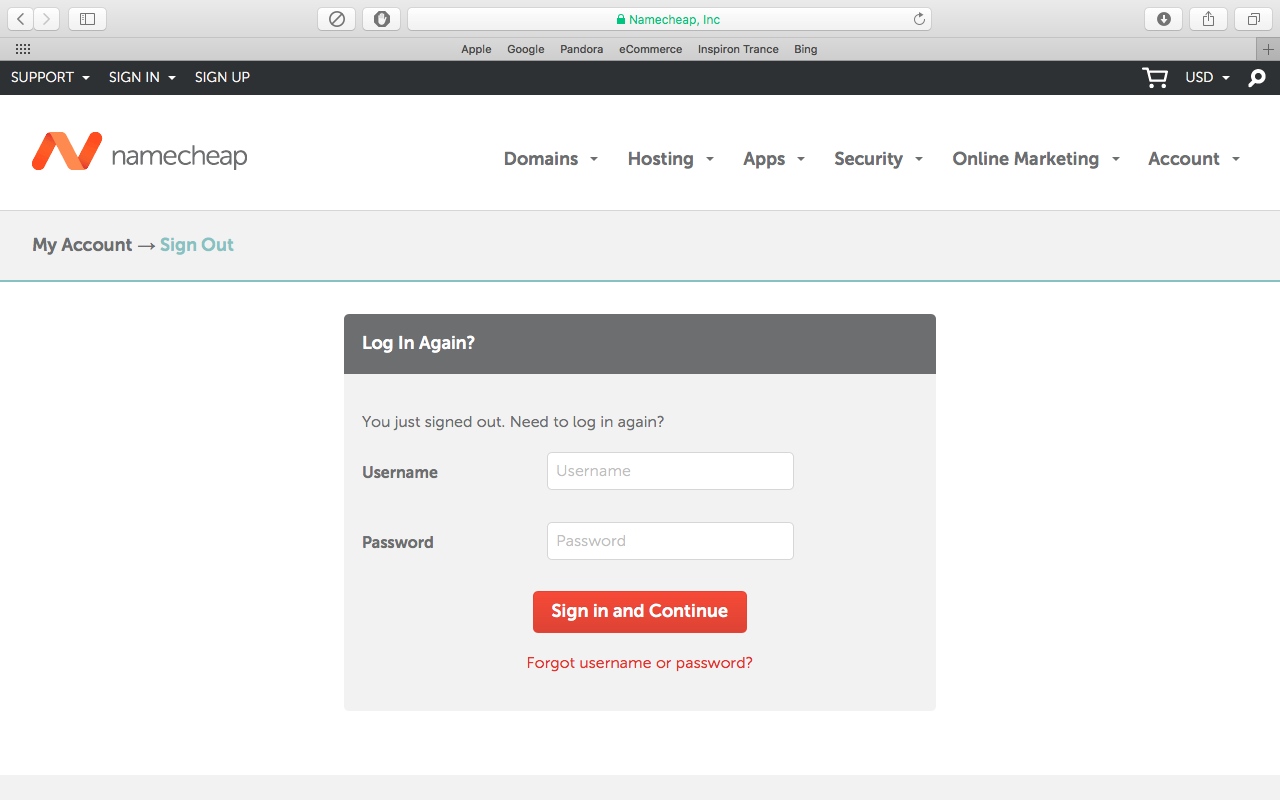This screenshot has width=1280, height=800.
Task: Click the content blocker icon
Action: point(337,19)
